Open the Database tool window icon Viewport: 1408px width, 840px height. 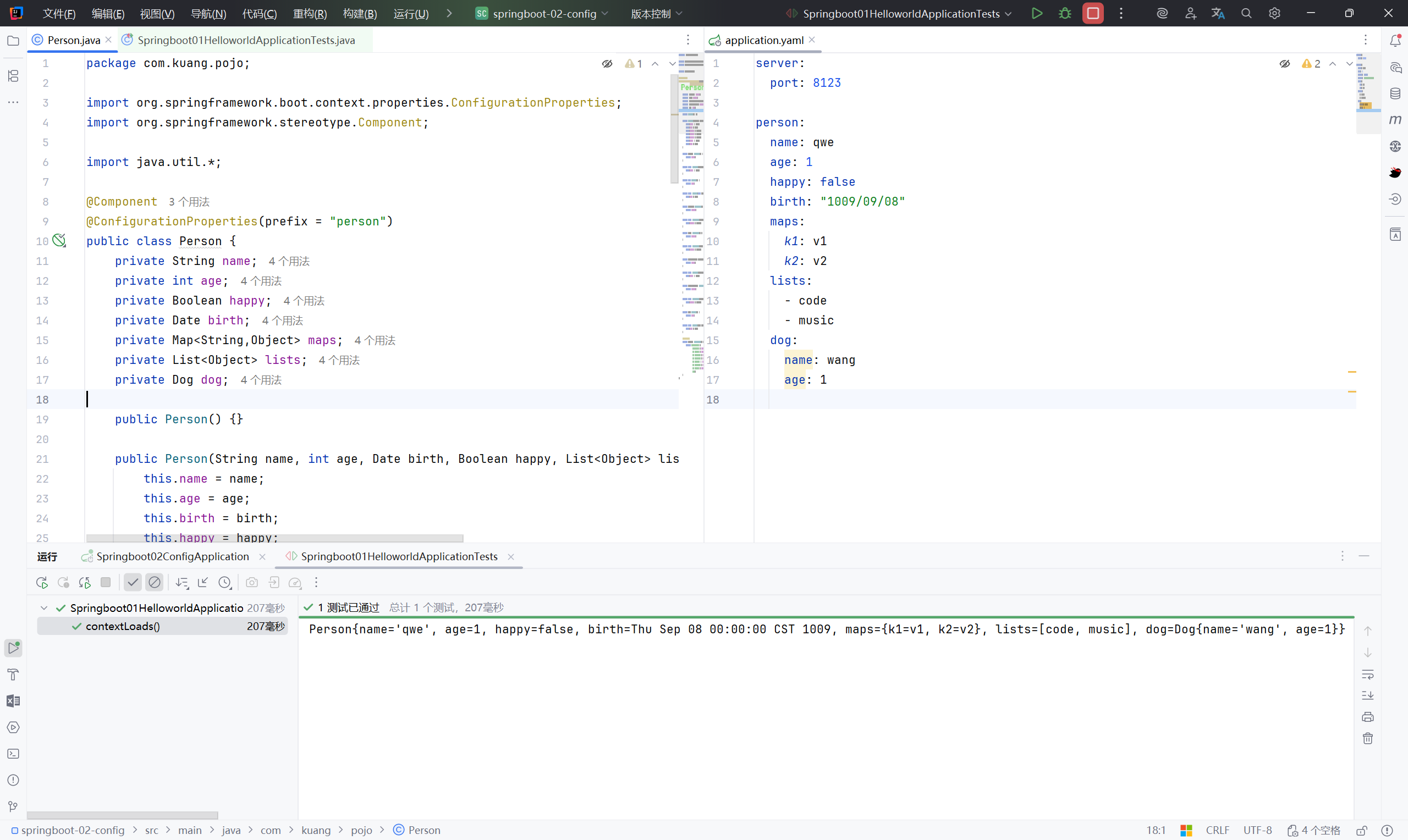click(1395, 93)
